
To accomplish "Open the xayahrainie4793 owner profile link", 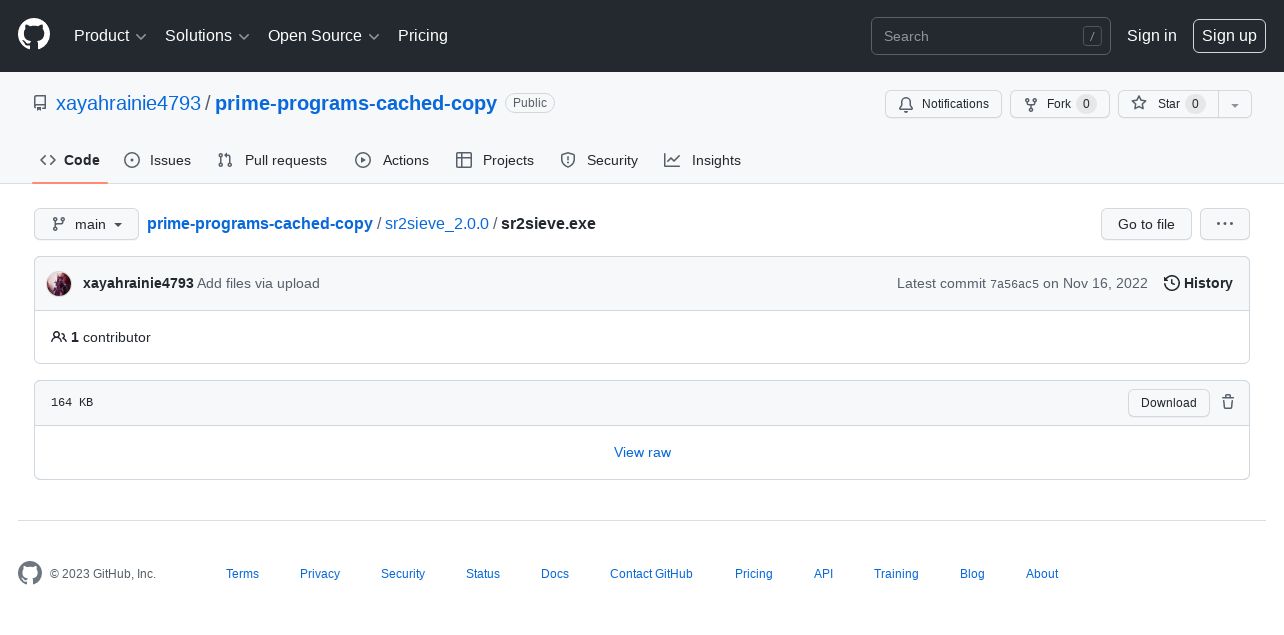I will pyautogui.click(x=128, y=103).
